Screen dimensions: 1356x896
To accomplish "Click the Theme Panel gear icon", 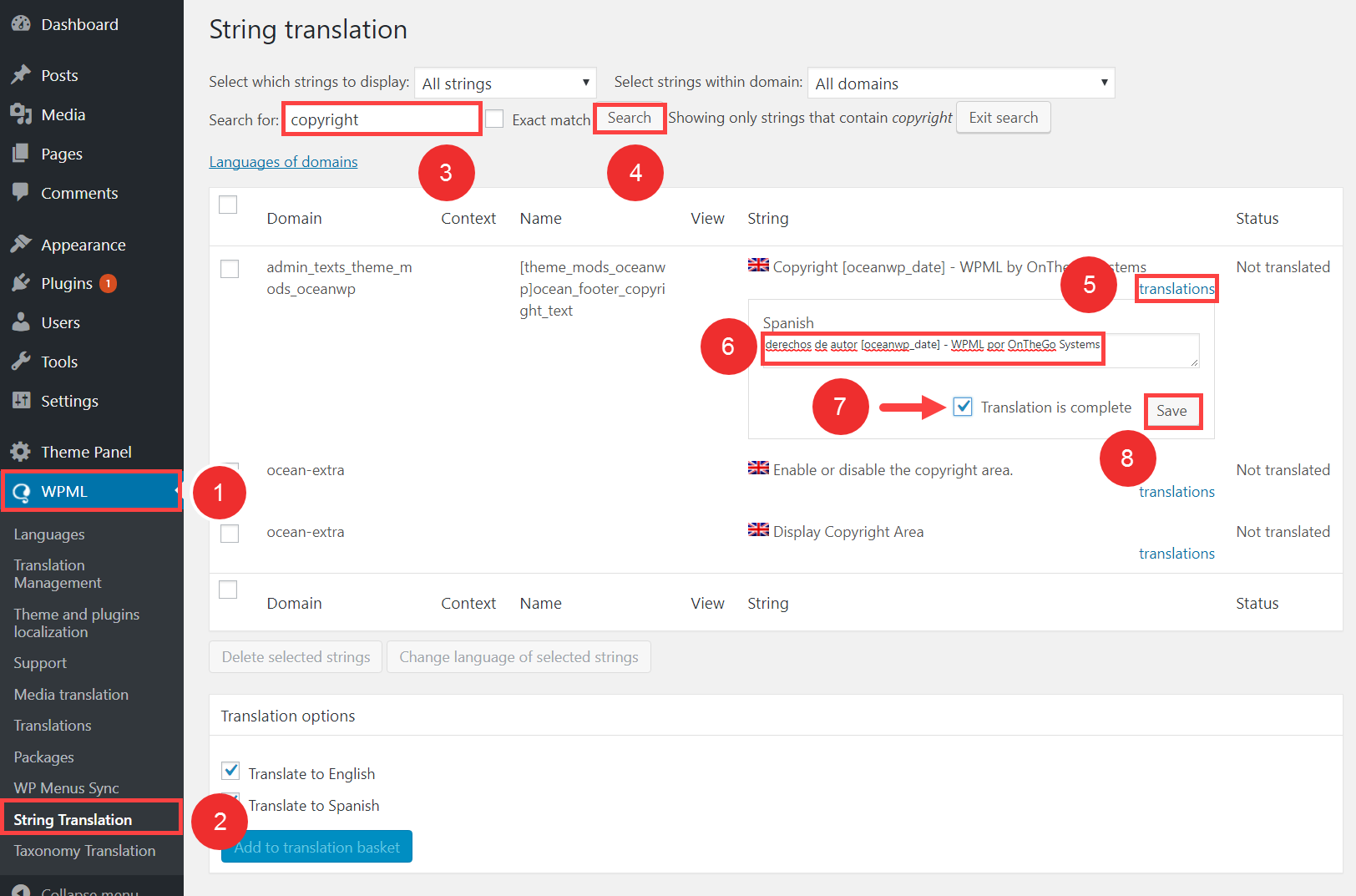I will pos(21,452).
